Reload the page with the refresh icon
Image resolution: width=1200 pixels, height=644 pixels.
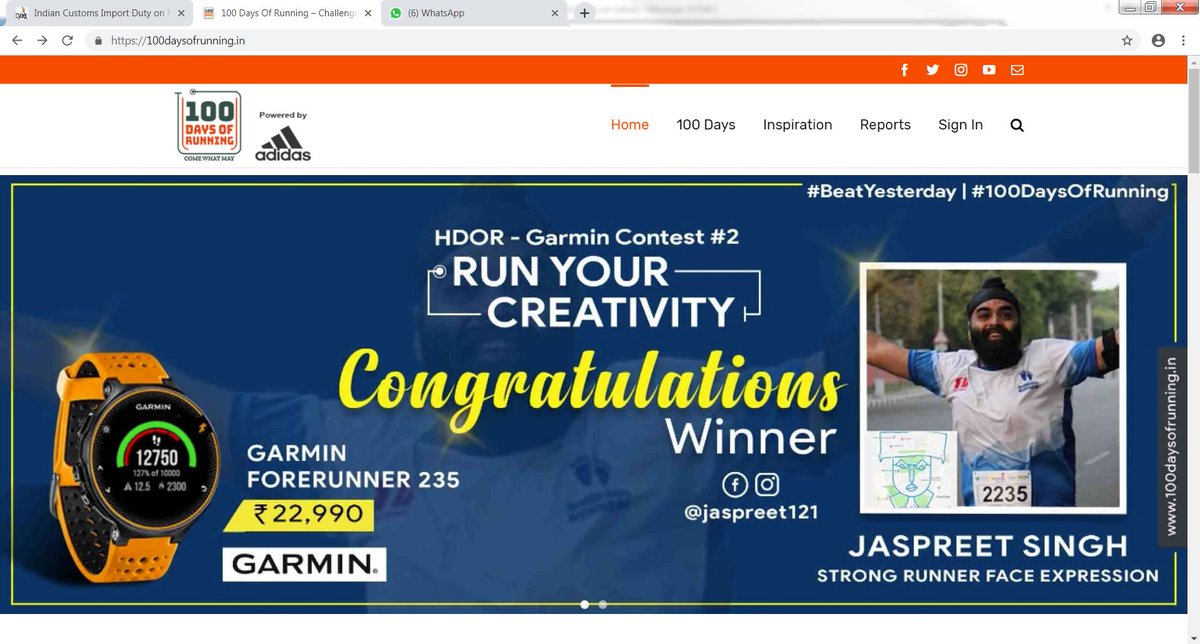[x=67, y=41]
